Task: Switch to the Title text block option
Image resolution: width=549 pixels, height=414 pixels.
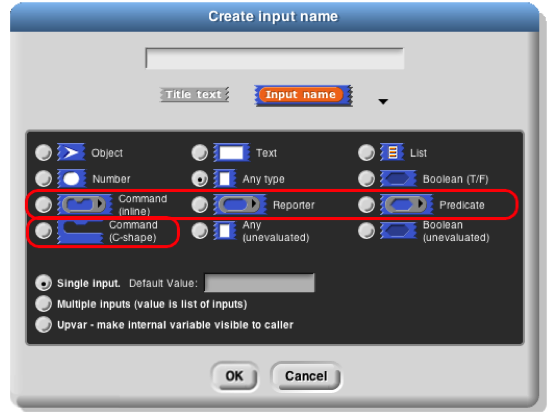Action: pos(194,95)
